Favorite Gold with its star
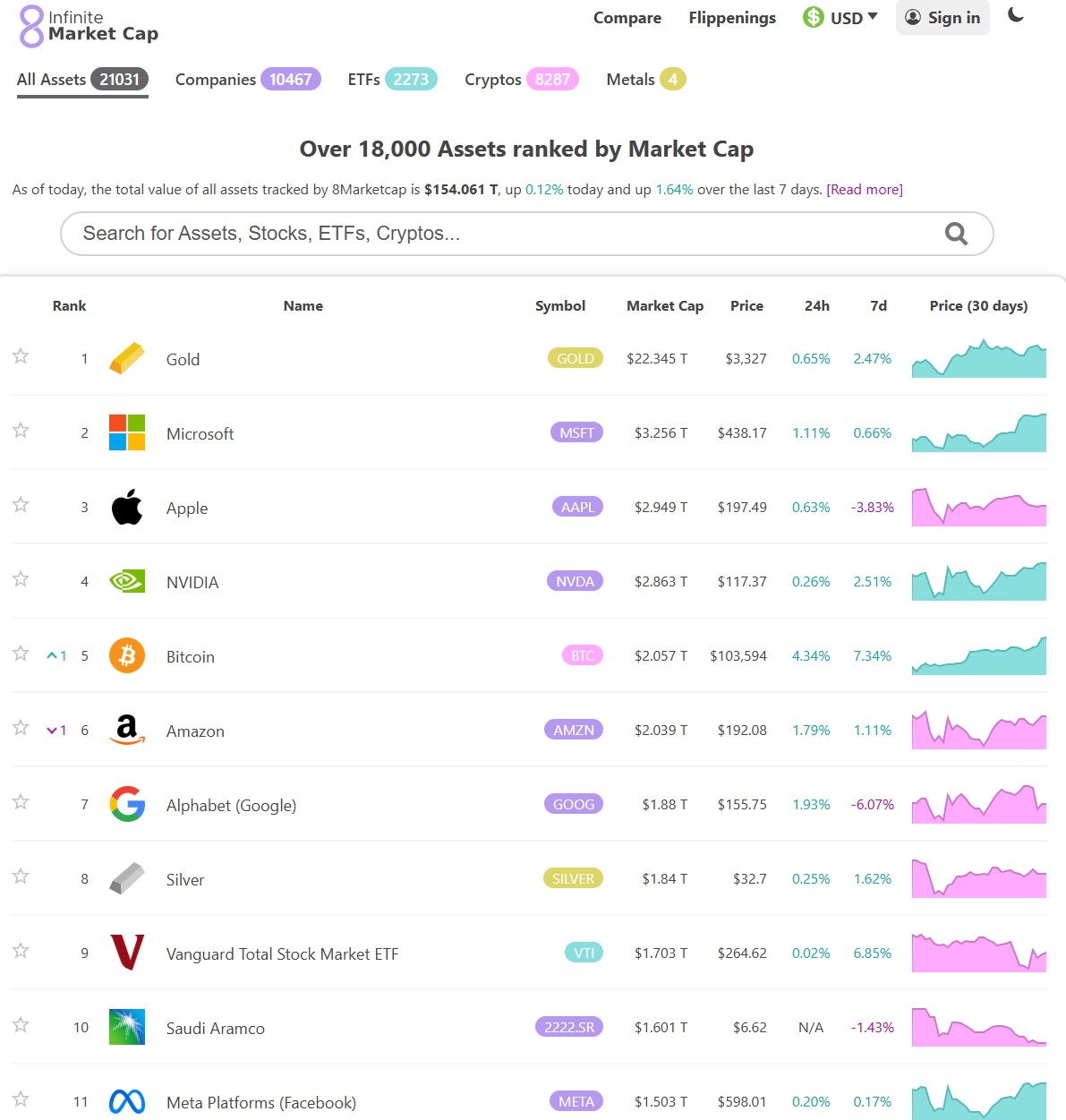The image size is (1066, 1120). pyautogui.click(x=21, y=356)
